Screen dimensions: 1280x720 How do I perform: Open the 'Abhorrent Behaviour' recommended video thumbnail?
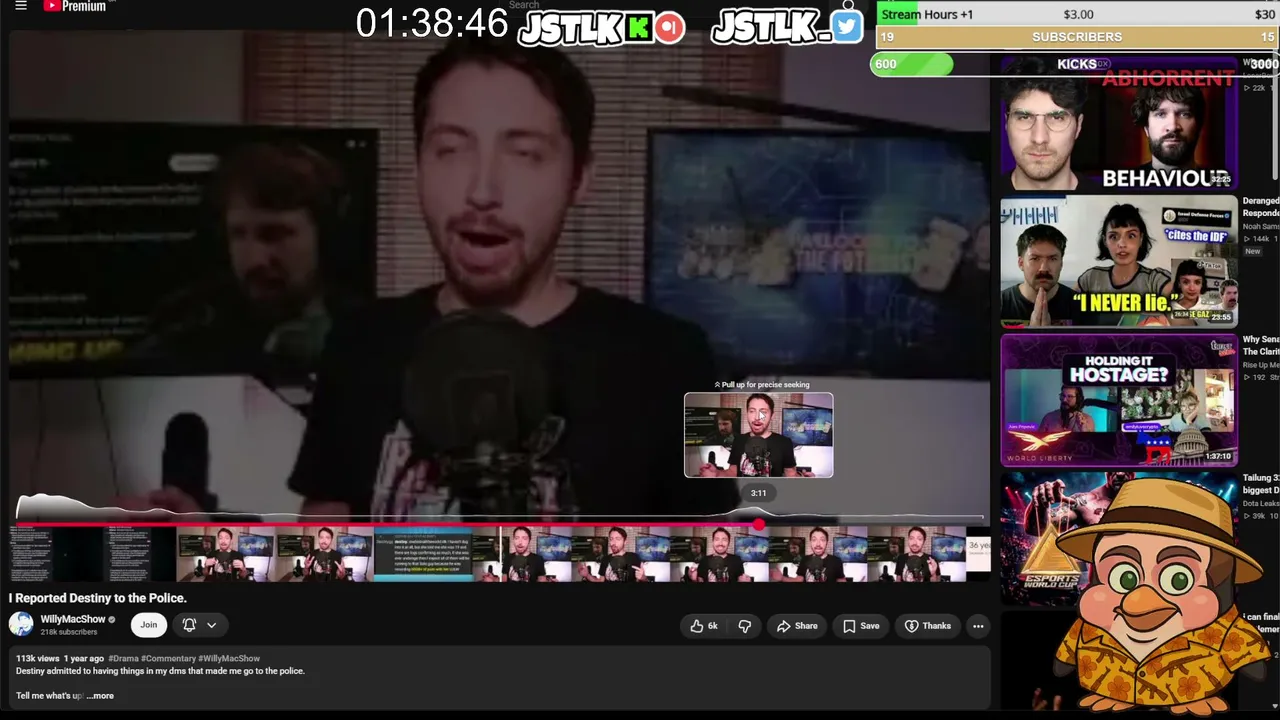pos(1119,123)
